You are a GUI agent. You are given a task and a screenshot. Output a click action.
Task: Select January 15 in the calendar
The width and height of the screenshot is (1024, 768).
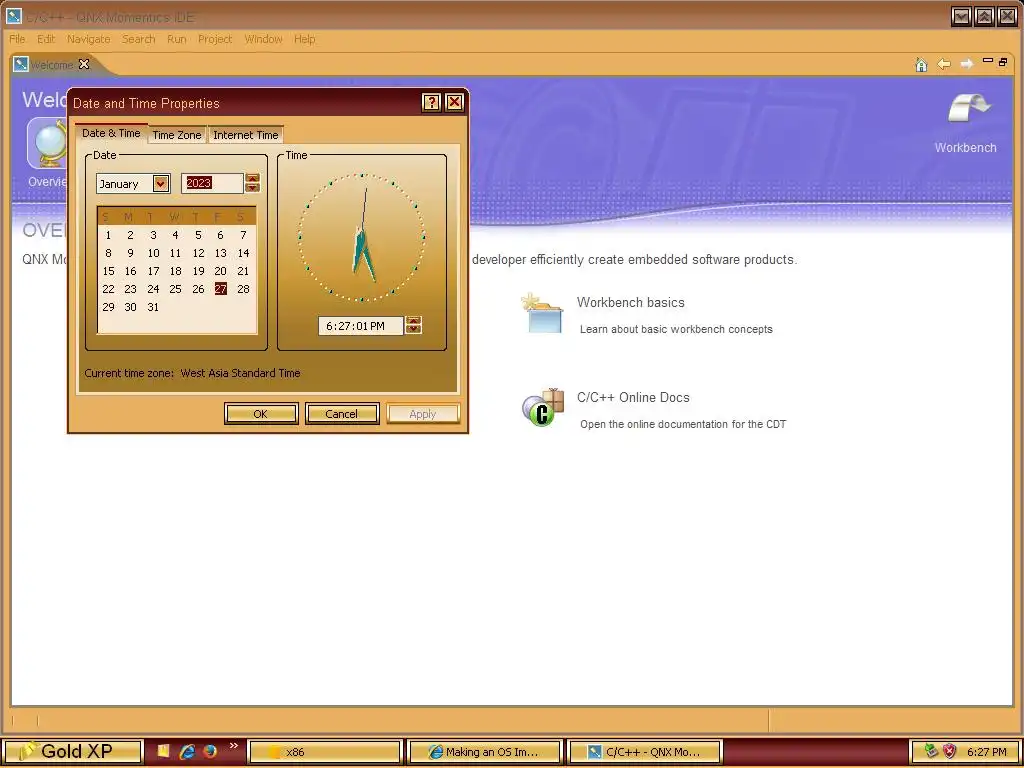108,271
